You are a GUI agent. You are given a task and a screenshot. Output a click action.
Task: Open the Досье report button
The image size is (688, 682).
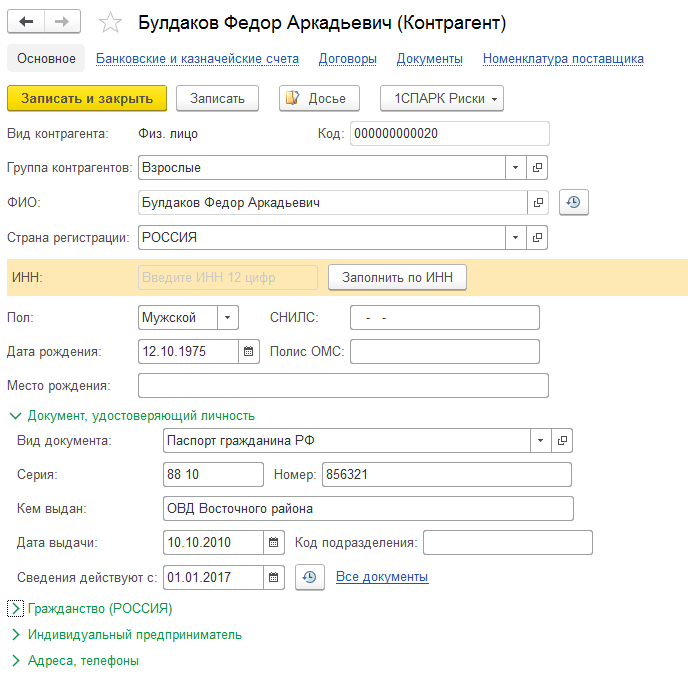(x=319, y=98)
